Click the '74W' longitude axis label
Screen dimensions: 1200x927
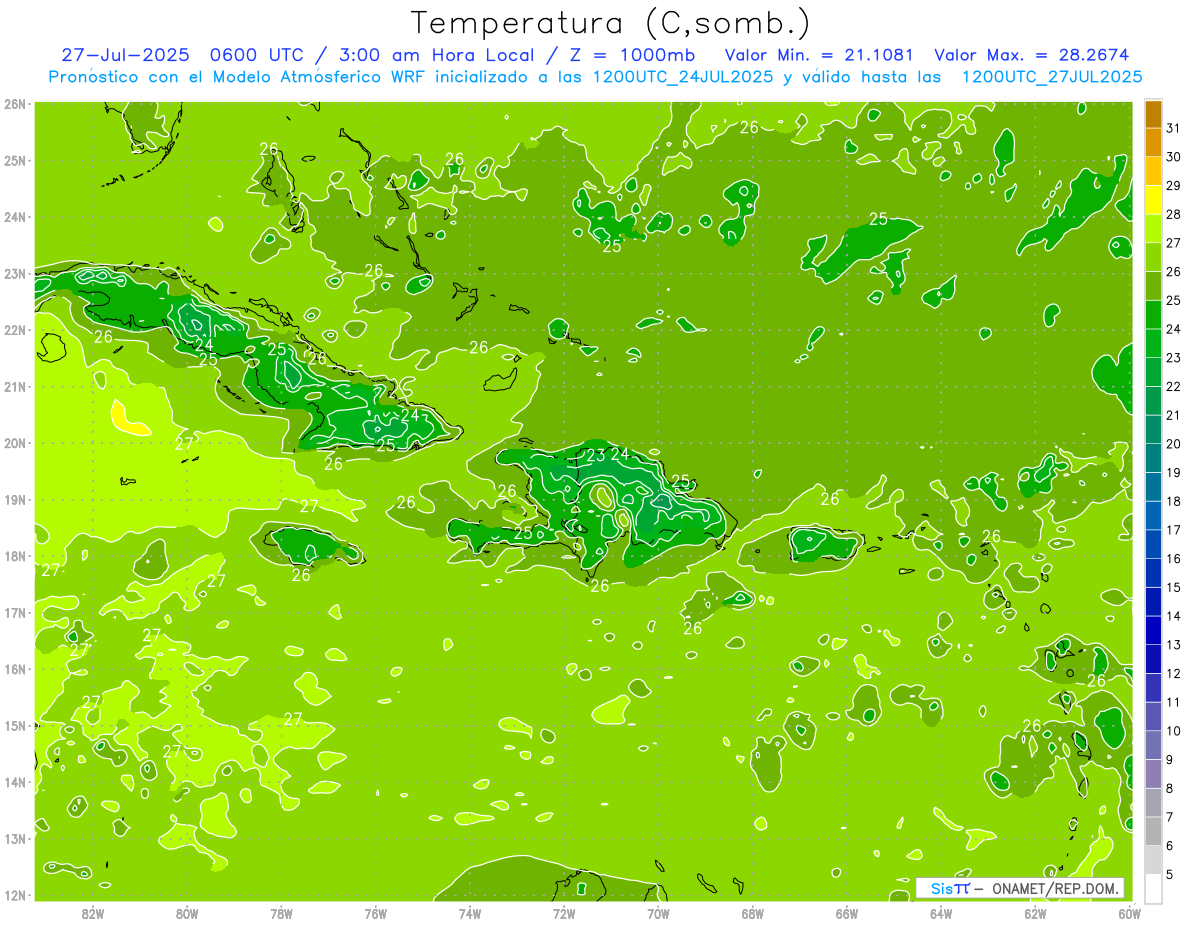click(x=470, y=913)
